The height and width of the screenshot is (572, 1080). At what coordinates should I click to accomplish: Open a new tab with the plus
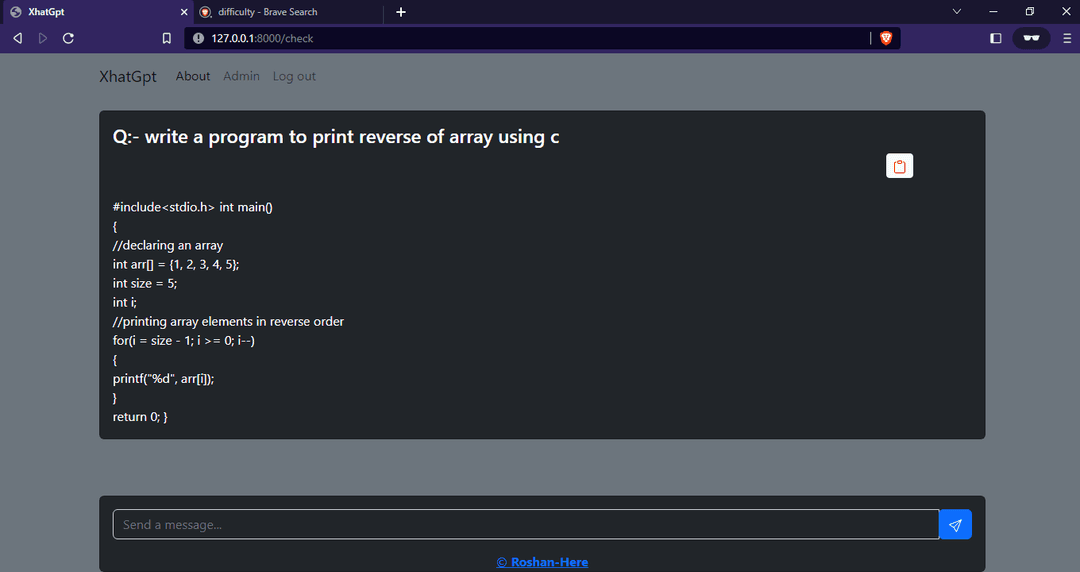pos(401,12)
